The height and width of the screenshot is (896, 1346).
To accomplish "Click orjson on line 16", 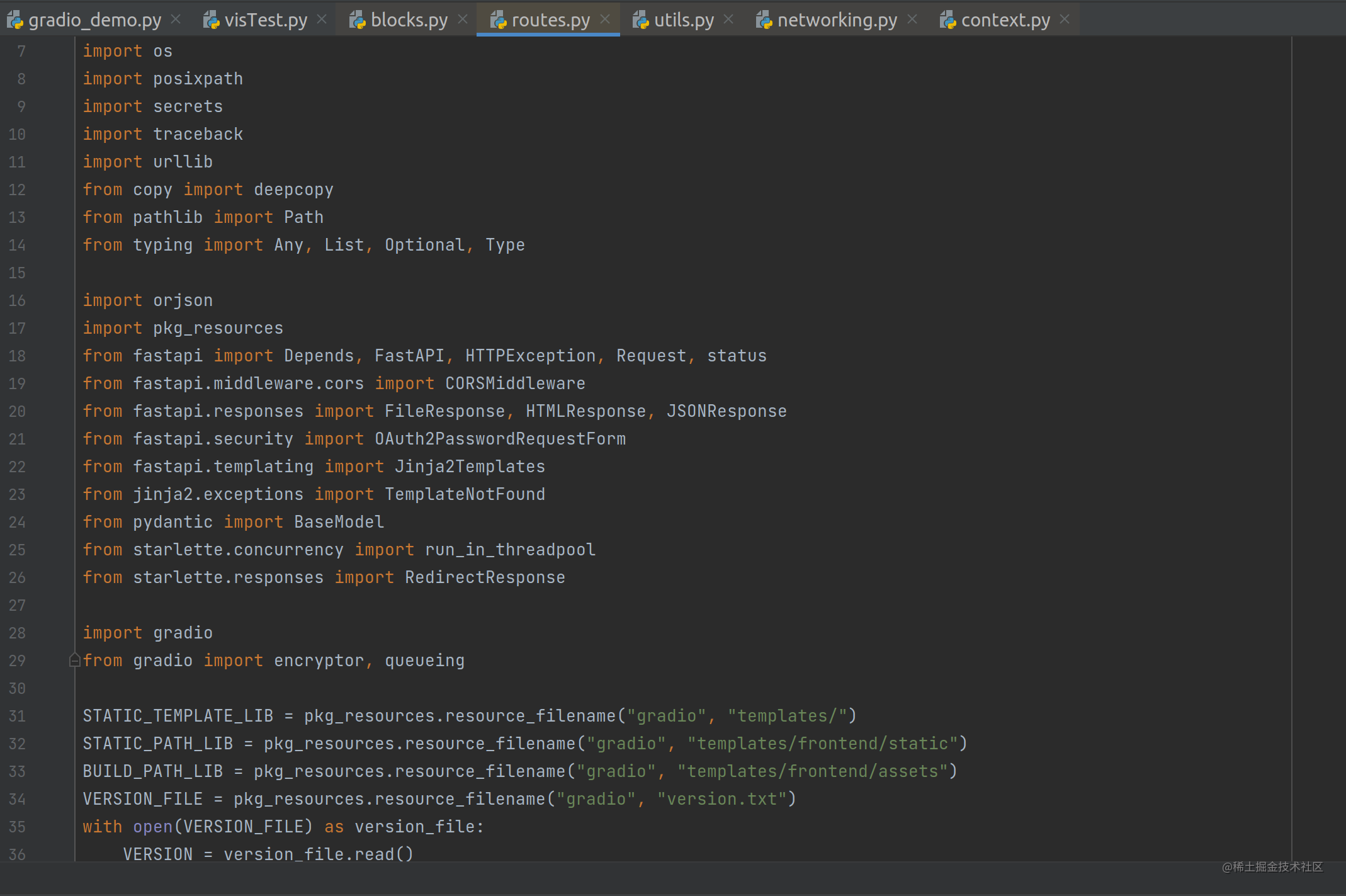I will point(183,300).
